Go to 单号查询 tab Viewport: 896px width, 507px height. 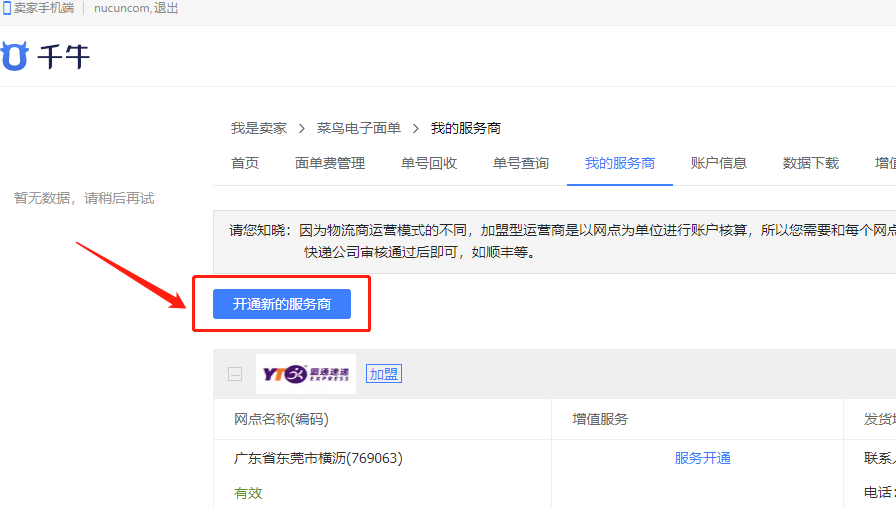click(x=521, y=163)
